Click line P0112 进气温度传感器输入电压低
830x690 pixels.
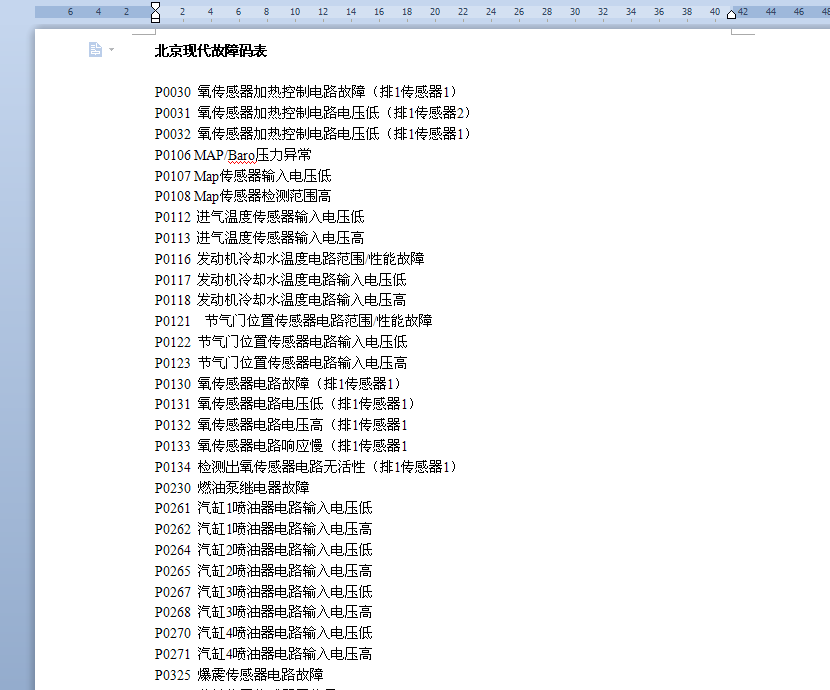(x=259, y=217)
